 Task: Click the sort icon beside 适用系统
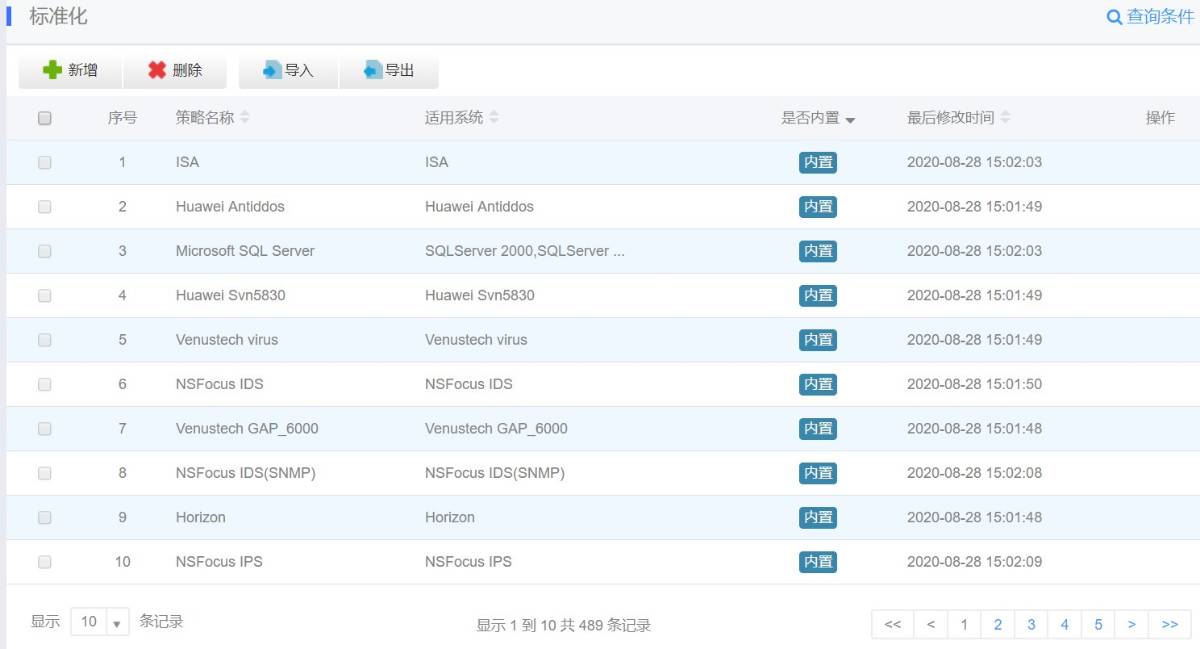[x=494, y=118]
